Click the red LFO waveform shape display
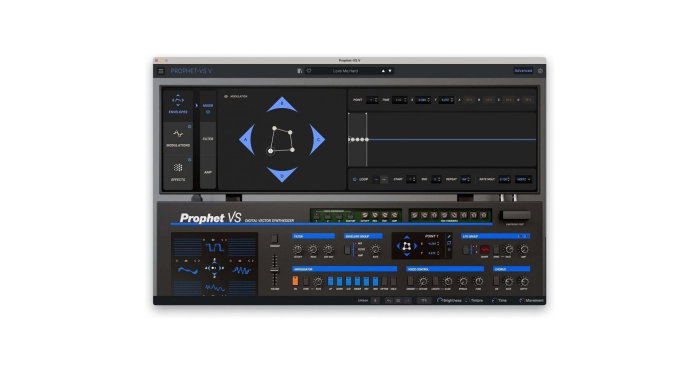700x372 pixels. click(x=484, y=249)
